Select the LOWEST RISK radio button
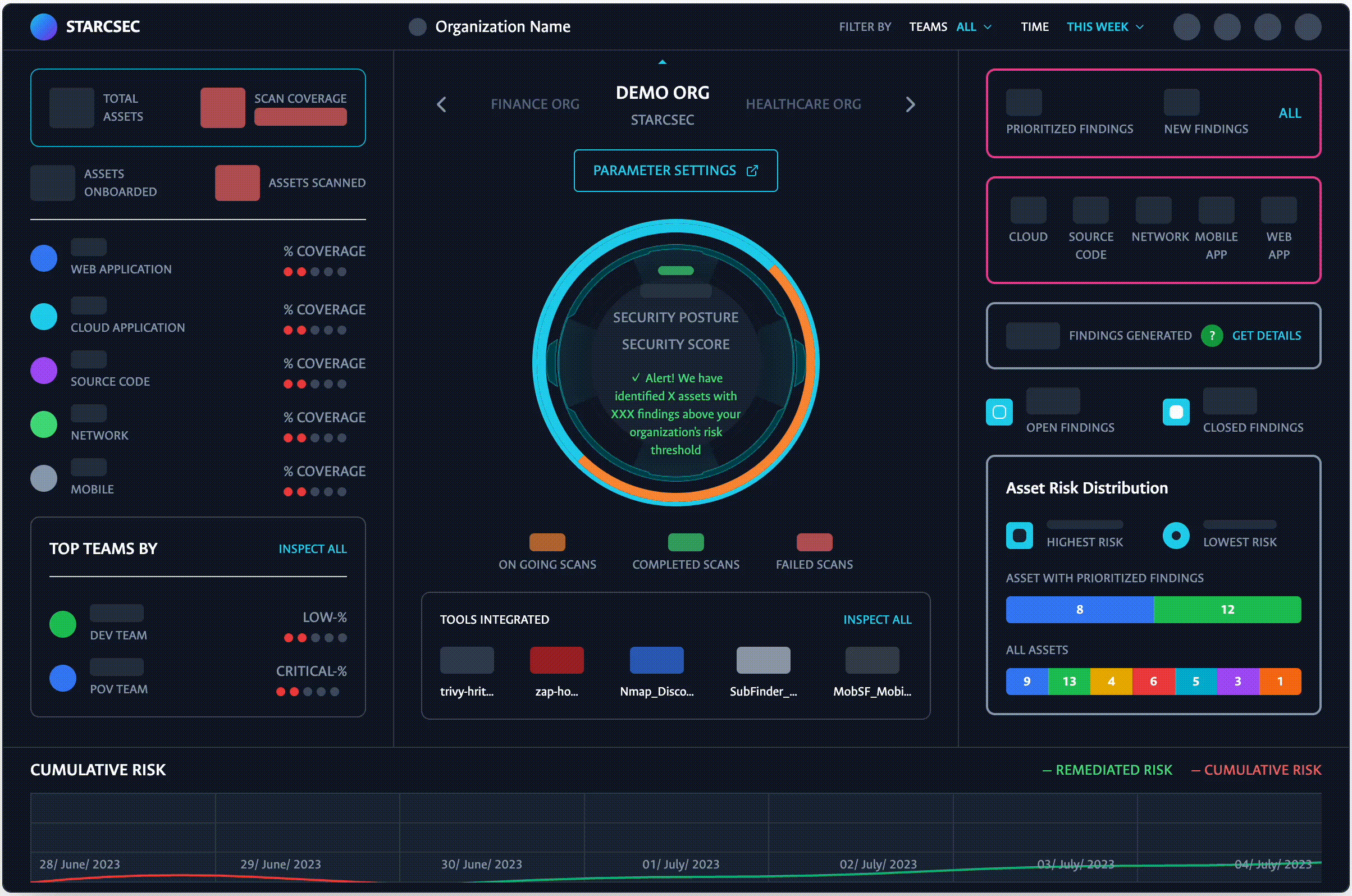This screenshot has width=1352, height=896. [1176, 536]
